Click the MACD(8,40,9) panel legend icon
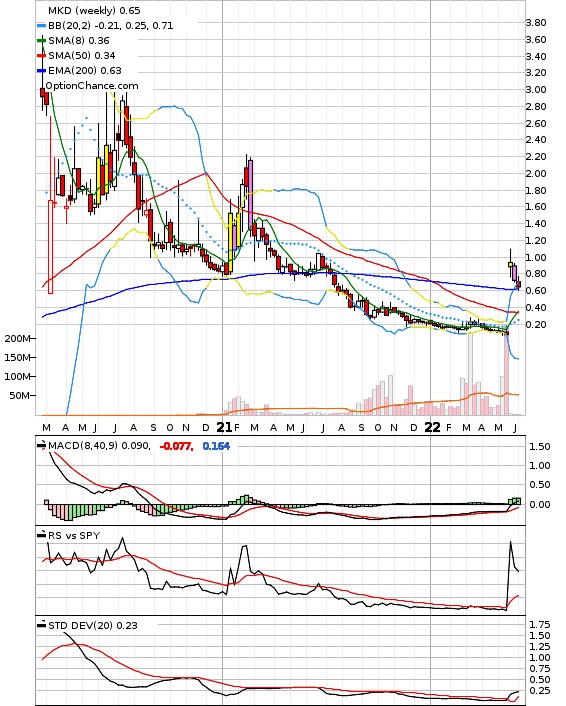This screenshot has width=566, height=706. [x=41, y=445]
